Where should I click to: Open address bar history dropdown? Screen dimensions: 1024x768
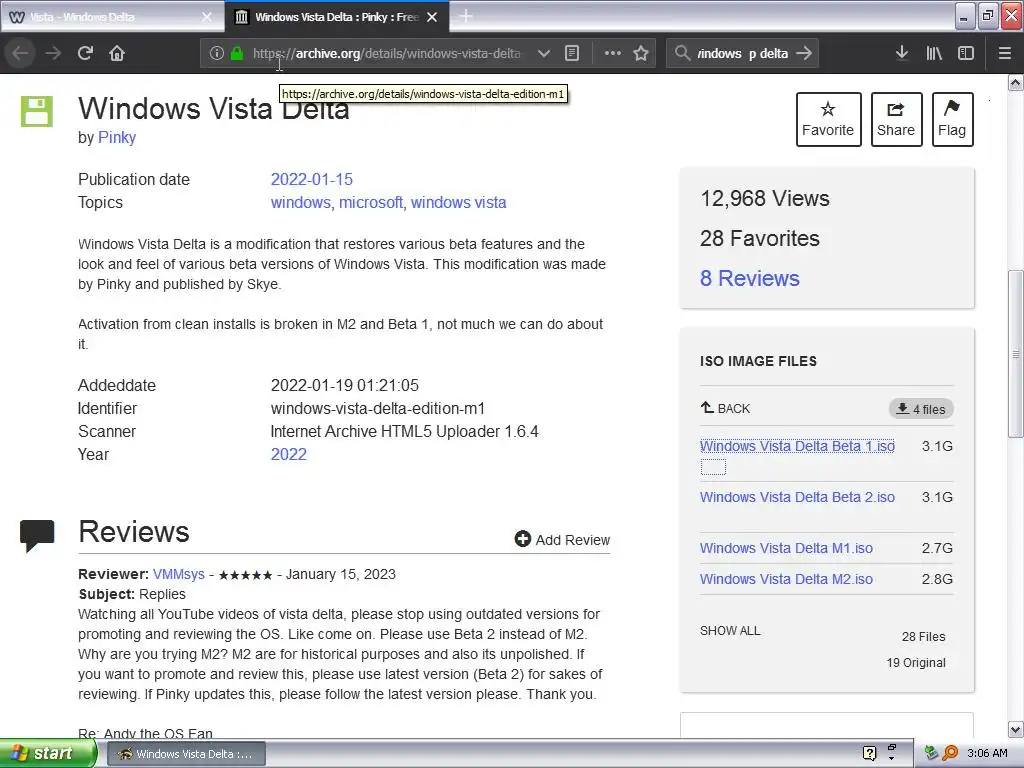click(543, 54)
